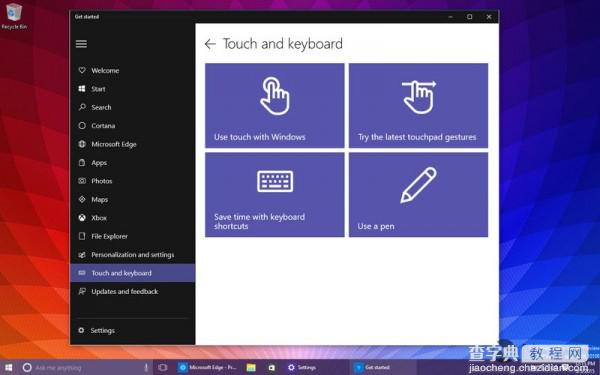Click the gear icon beside Settings in sidebar
This screenshot has width=600, height=375.
(81, 330)
